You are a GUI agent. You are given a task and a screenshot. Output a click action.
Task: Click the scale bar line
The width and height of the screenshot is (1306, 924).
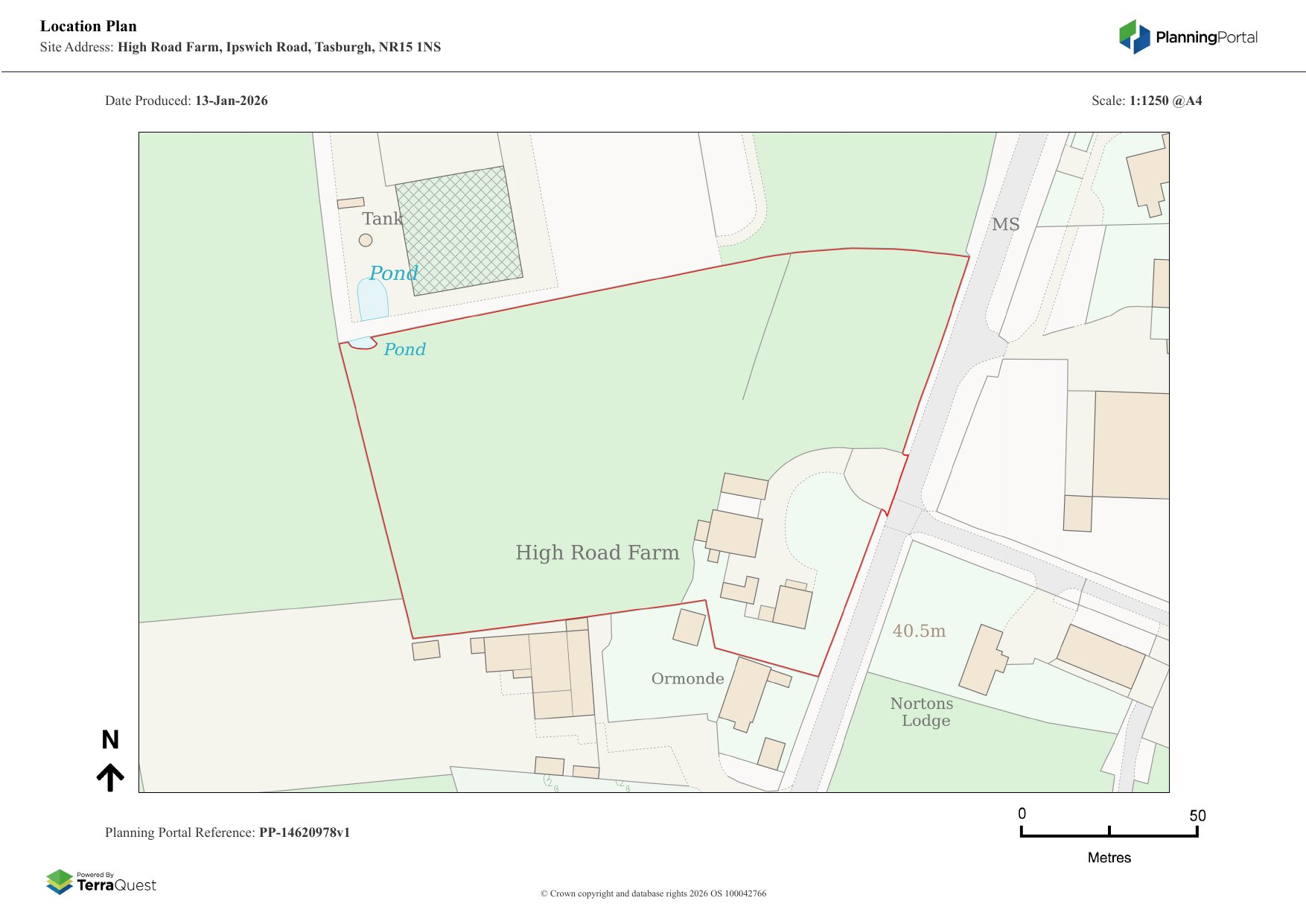1109,835
